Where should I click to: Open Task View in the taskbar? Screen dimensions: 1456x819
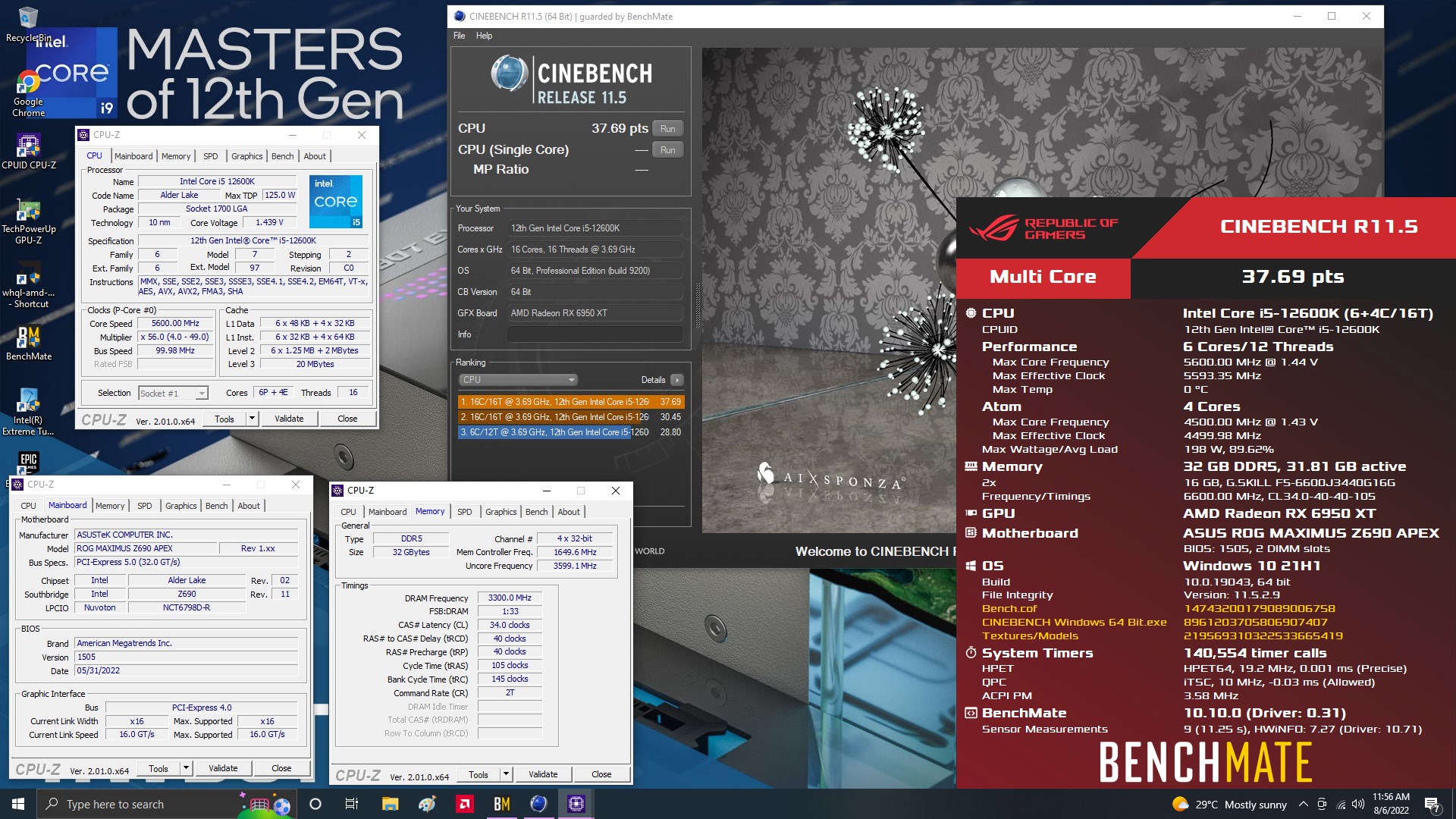point(351,804)
